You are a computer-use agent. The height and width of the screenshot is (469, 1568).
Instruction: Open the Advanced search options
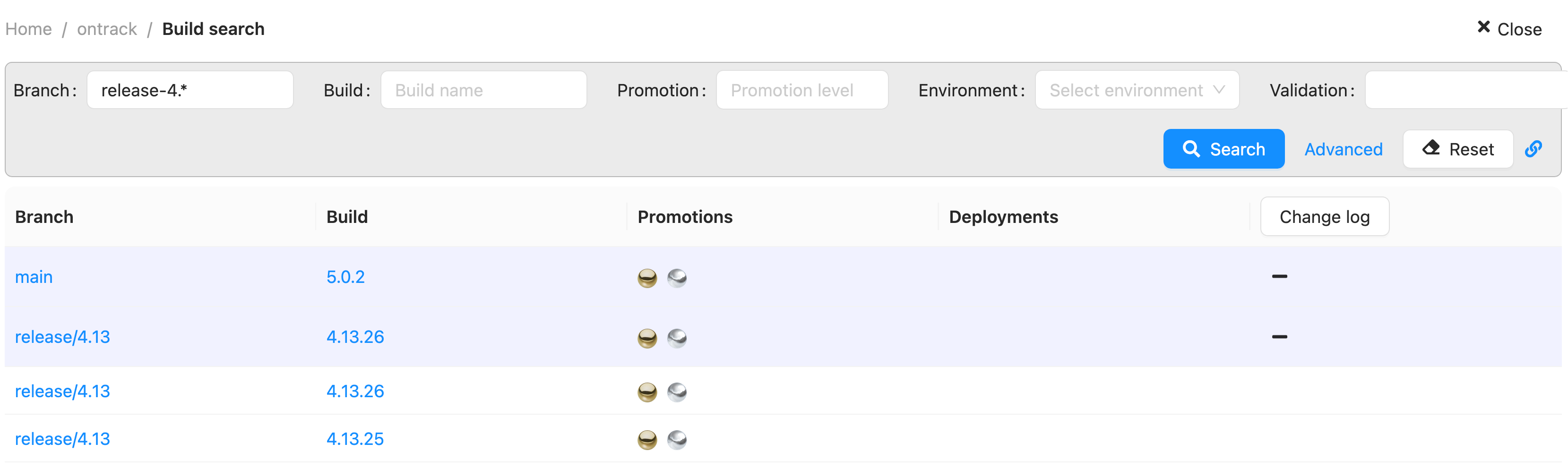click(x=1344, y=150)
